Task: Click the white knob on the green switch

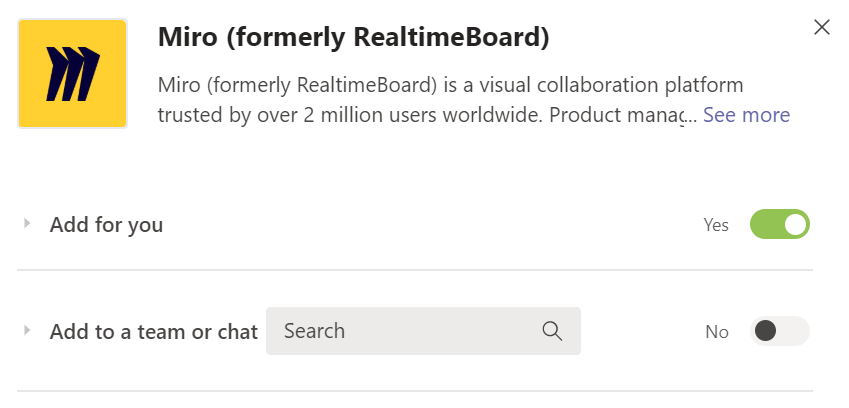Action: [x=795, y=225]
